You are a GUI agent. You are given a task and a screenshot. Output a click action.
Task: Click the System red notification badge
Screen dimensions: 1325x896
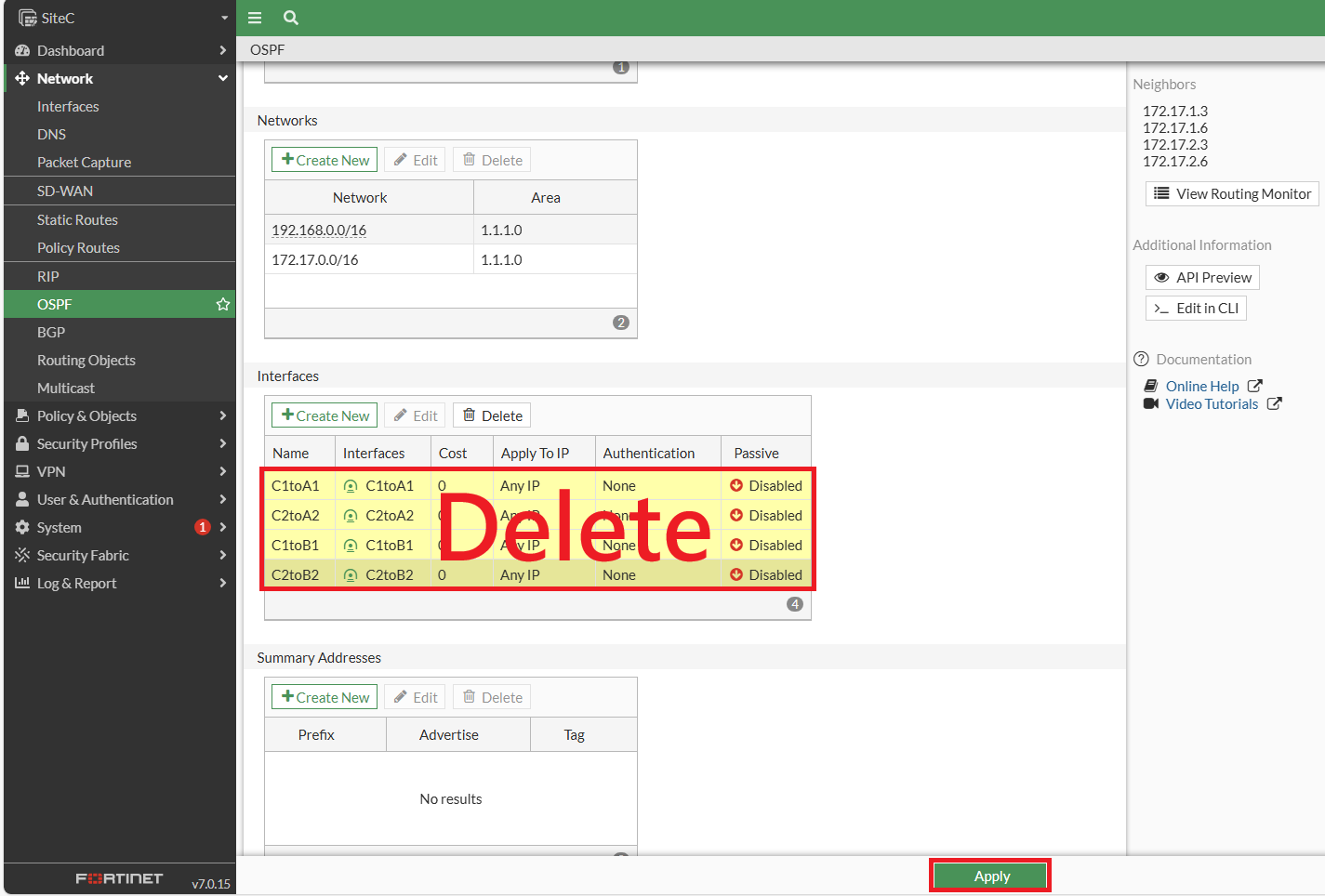(x=203, y=527)
